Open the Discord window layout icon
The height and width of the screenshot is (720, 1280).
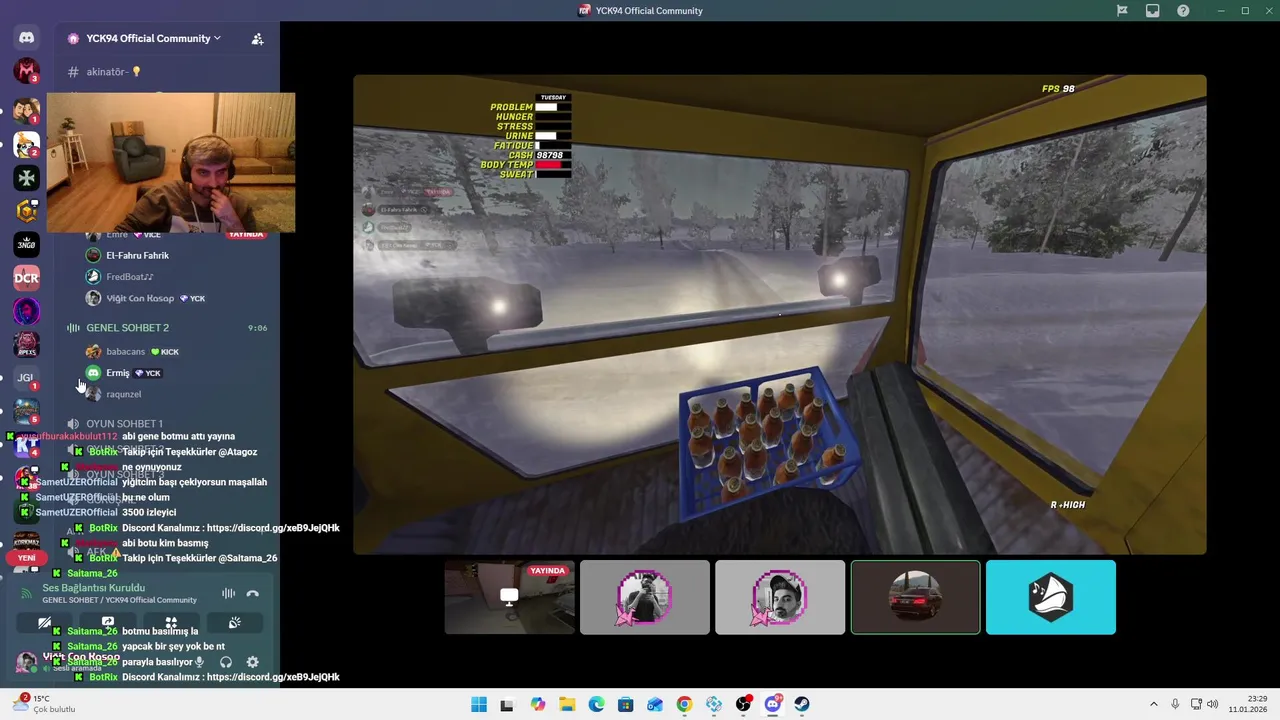click(x=1153, y=11)
